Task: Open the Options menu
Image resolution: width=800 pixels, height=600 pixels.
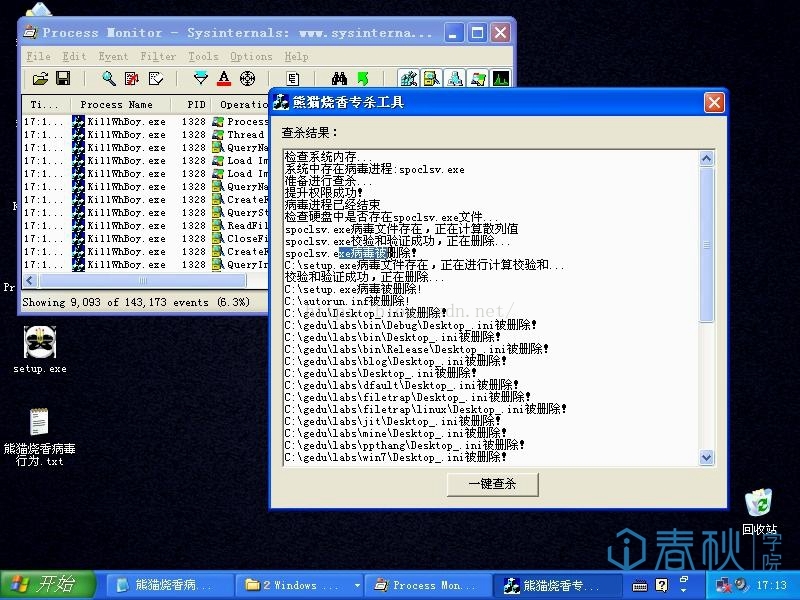Action: 251,56
